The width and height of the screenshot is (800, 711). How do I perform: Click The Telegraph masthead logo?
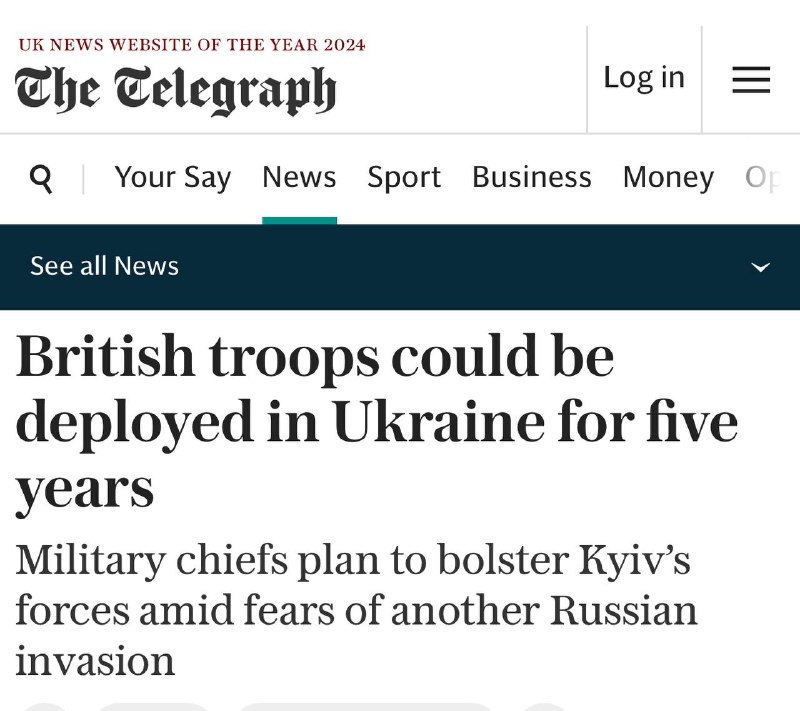[176, 90]
